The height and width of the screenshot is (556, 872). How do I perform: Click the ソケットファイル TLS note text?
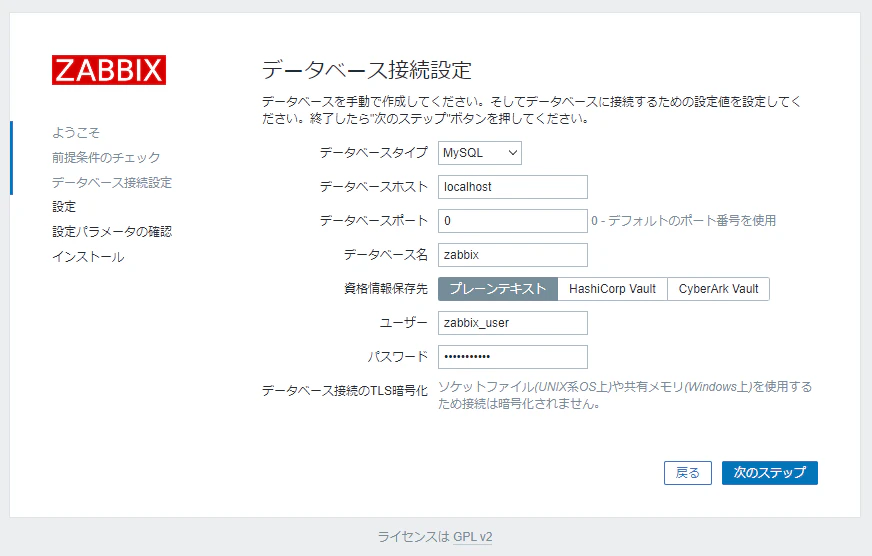625,395
